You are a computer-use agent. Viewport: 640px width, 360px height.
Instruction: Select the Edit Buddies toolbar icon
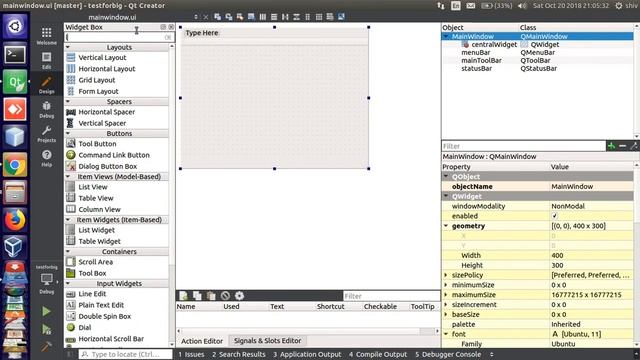coord(240,17)
